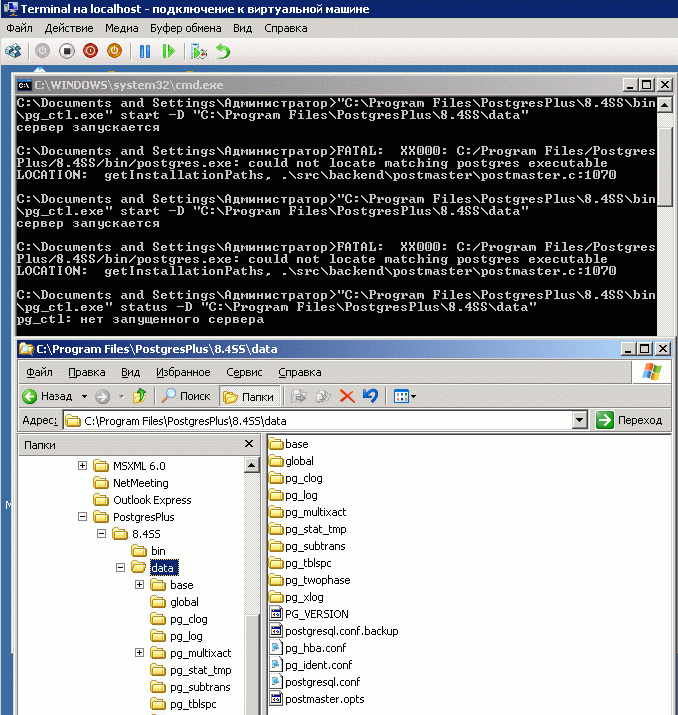Click the blue Undo icon in Explorer
678x715 pixels.
click(371, 396)
